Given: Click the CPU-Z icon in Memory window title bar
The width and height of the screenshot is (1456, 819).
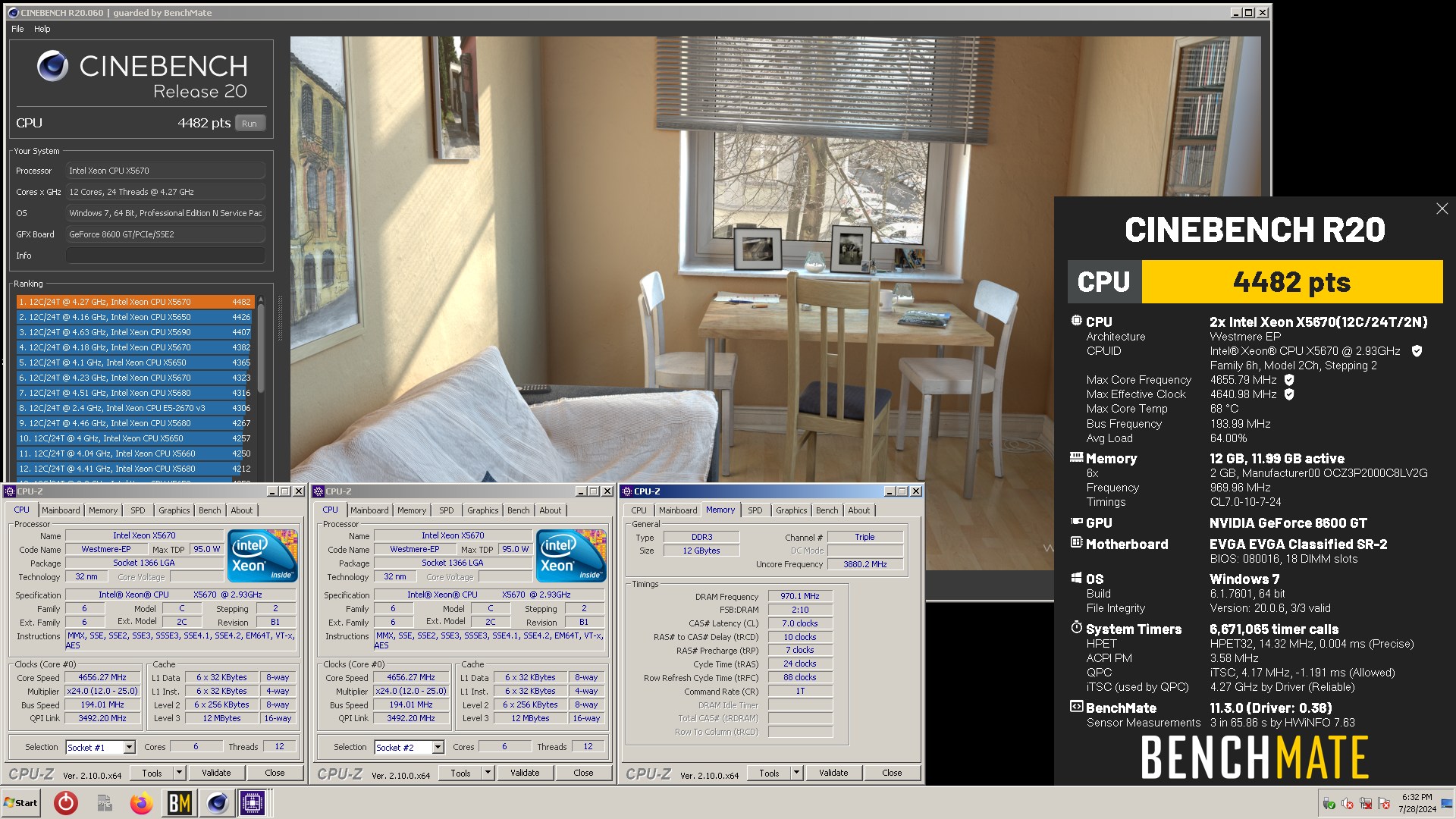Looking at the screenshot, I should click(627, 491).
